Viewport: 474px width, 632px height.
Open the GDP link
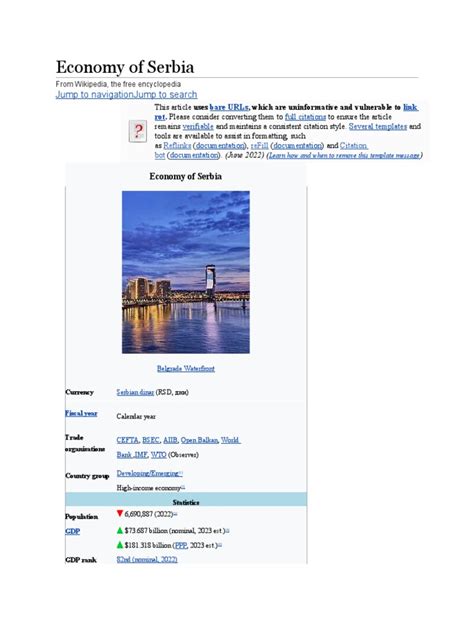coord(73,531)
